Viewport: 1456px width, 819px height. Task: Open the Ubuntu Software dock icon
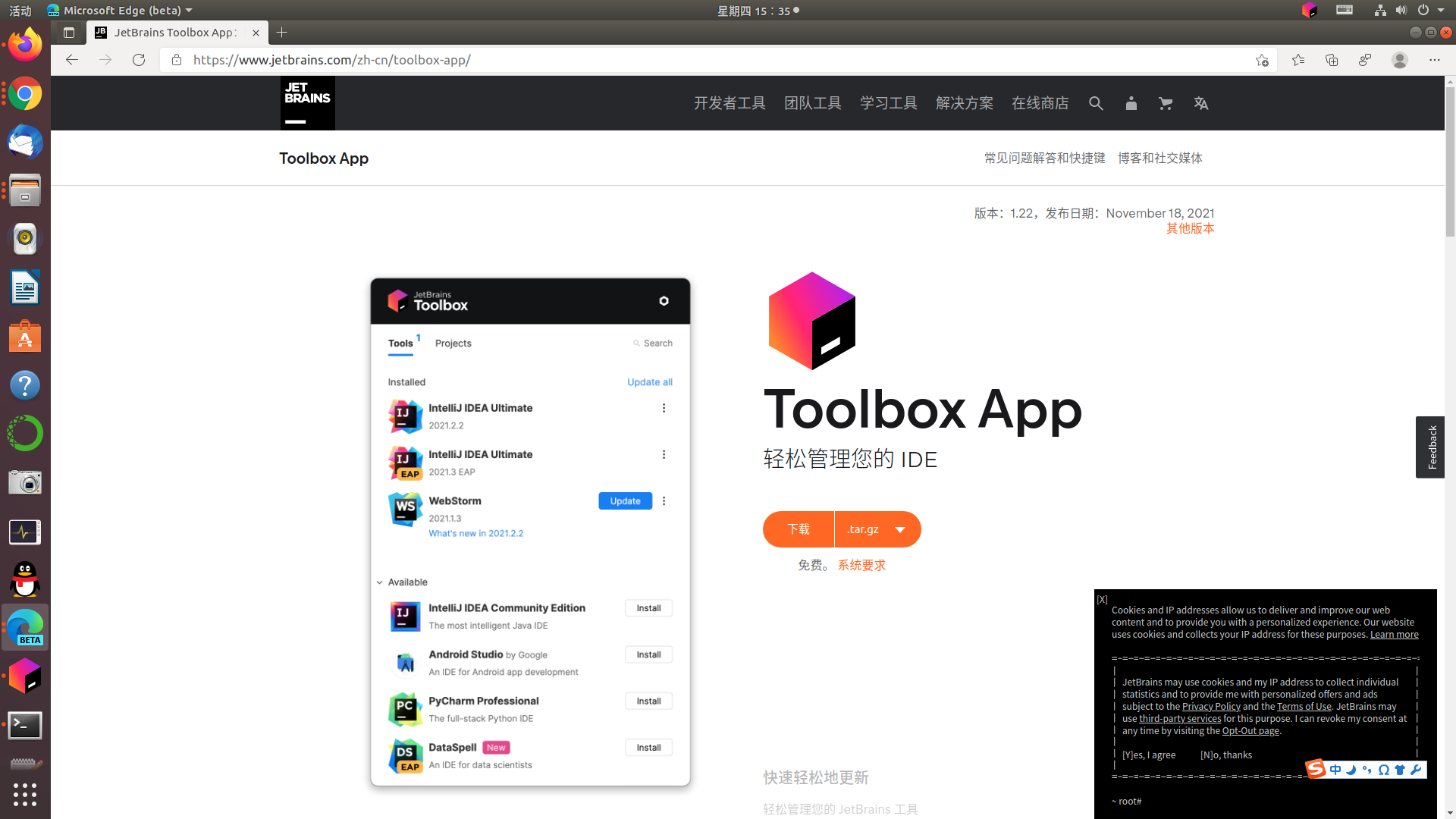(x=25, y=337)
